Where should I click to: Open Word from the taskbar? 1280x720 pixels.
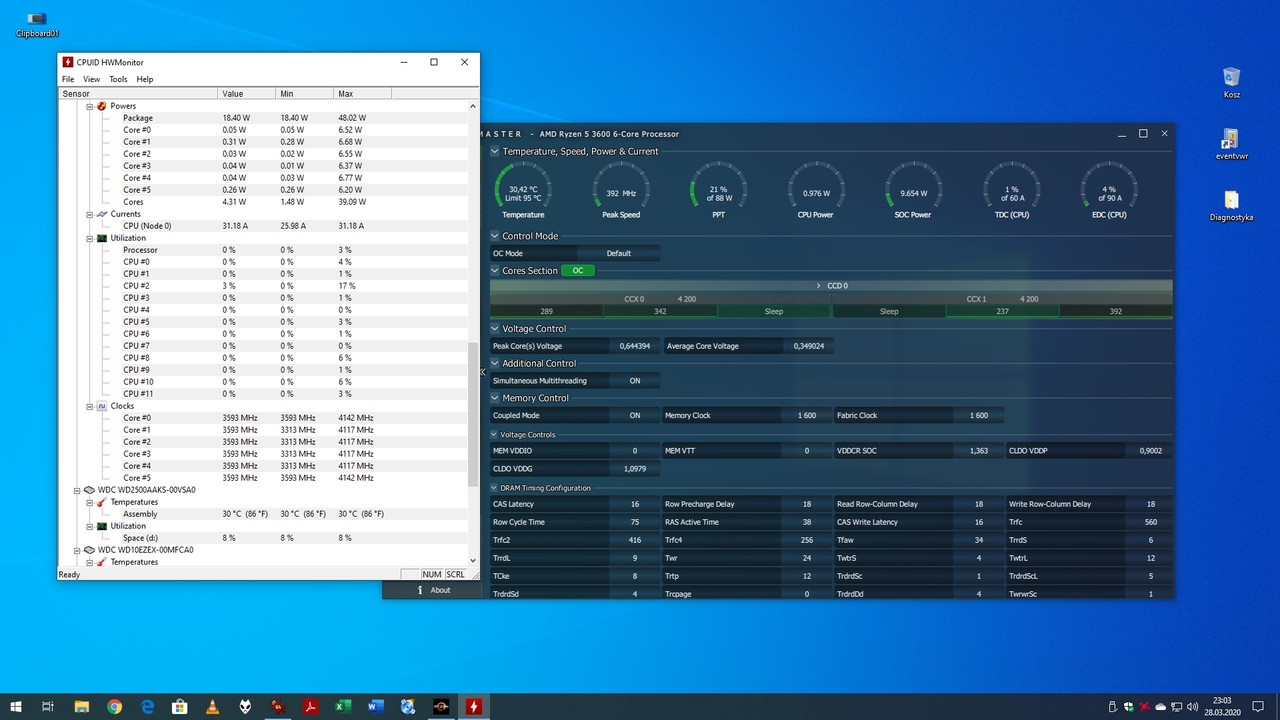coord(375,706)
